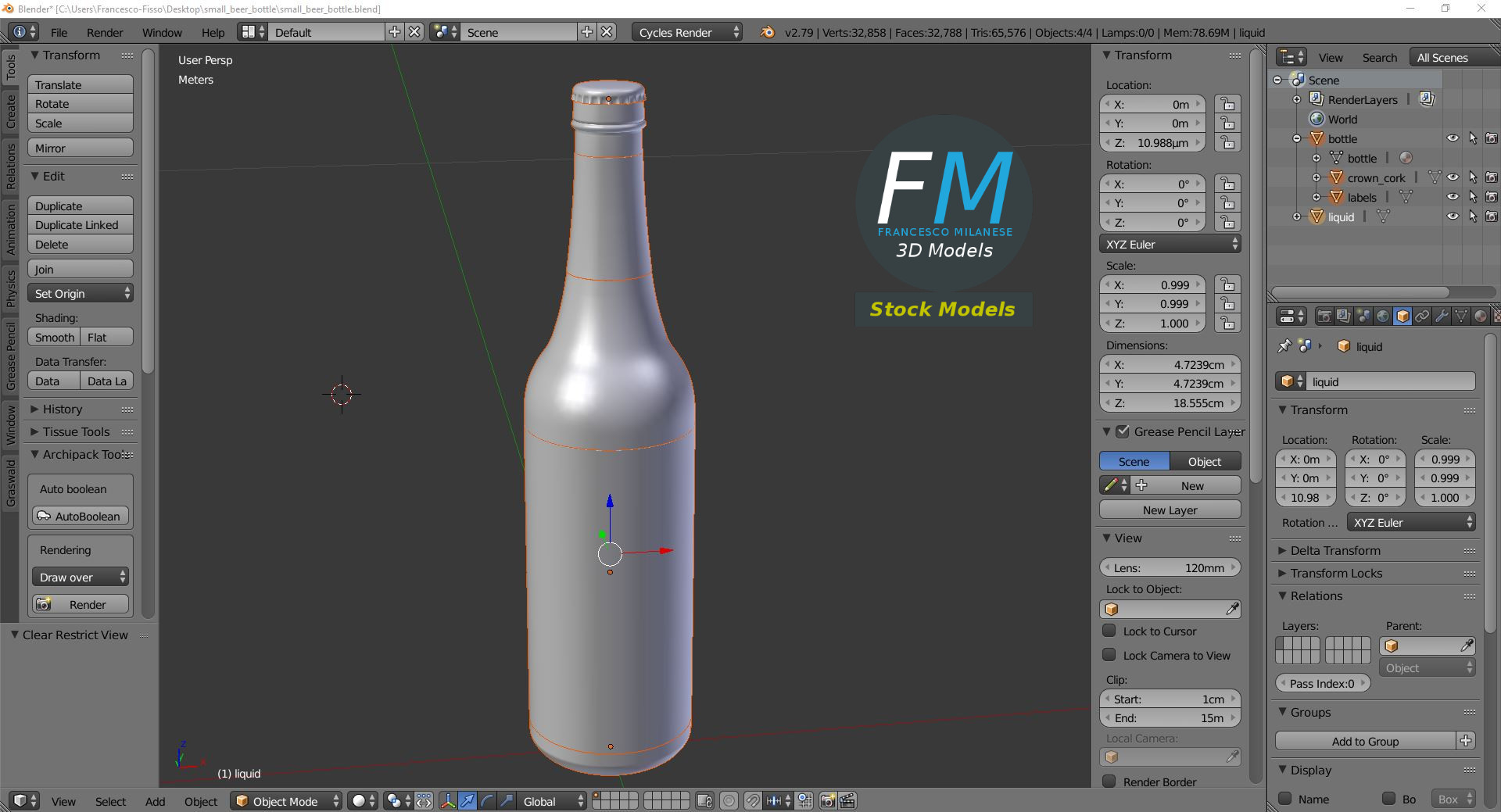Enable Lock Camera to View checkbox
Viewport: 1501px width, 812px height.
(x=1109, y=655)
